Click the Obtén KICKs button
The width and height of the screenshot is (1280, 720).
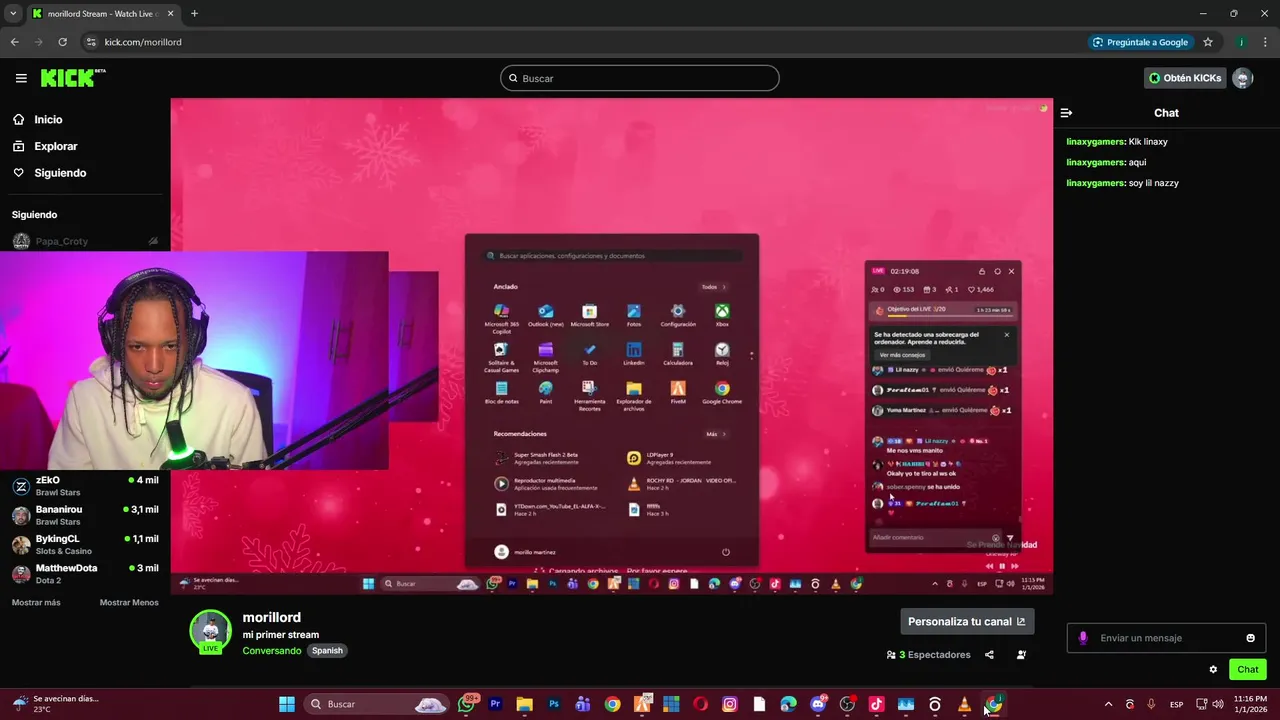pos(1185,78)
